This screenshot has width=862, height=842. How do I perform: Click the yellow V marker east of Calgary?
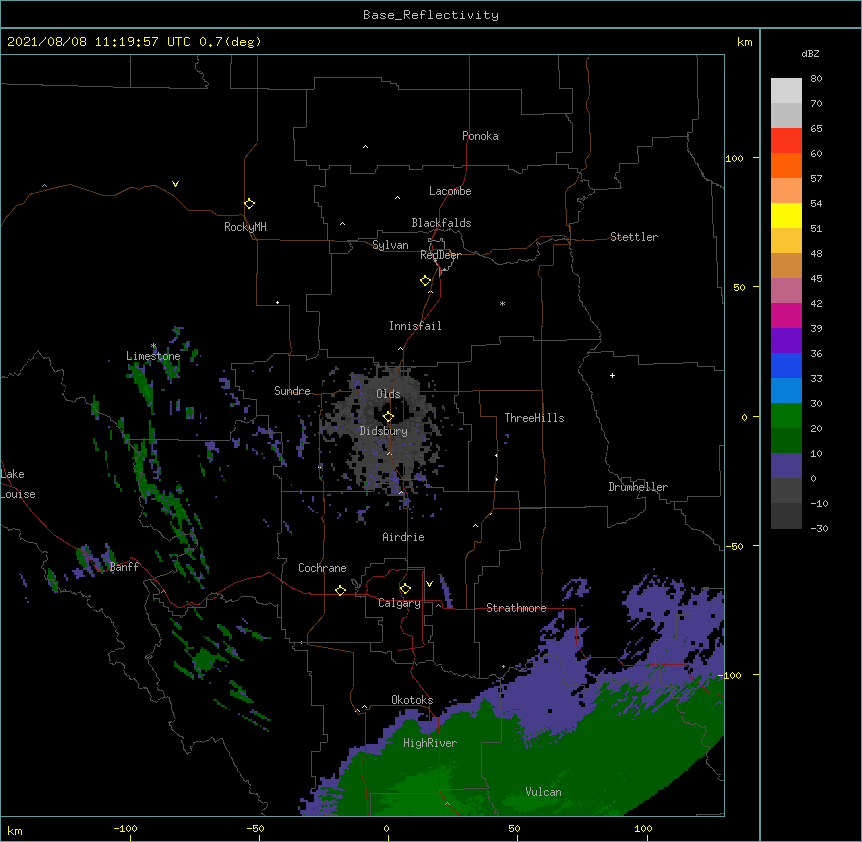coord(429,584)
